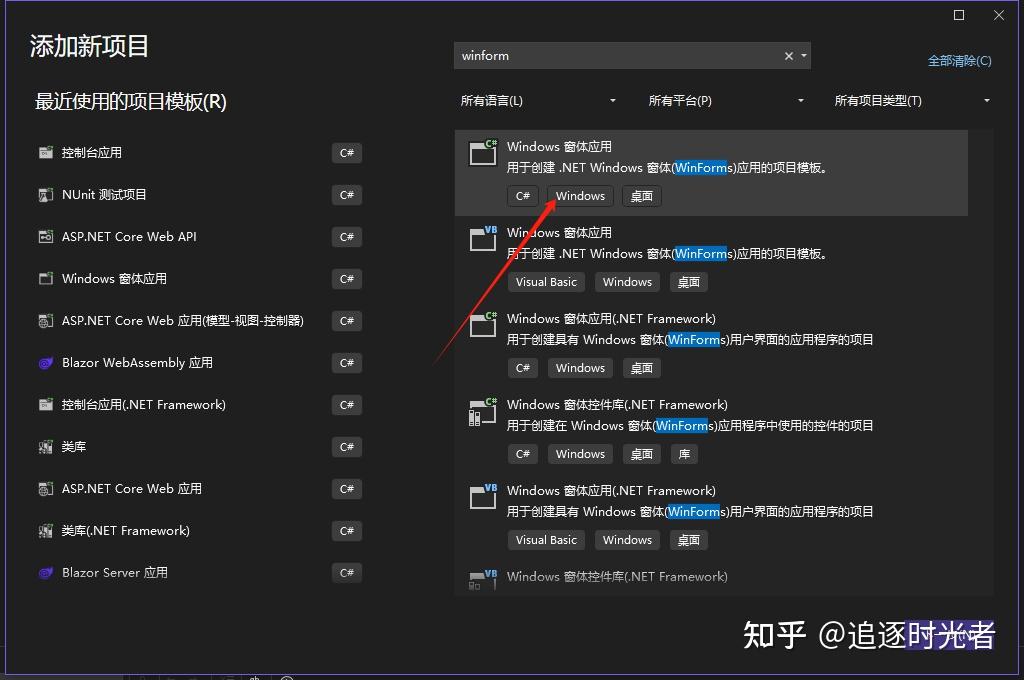Toggle the 桌面 tag filter

point(641,196)
